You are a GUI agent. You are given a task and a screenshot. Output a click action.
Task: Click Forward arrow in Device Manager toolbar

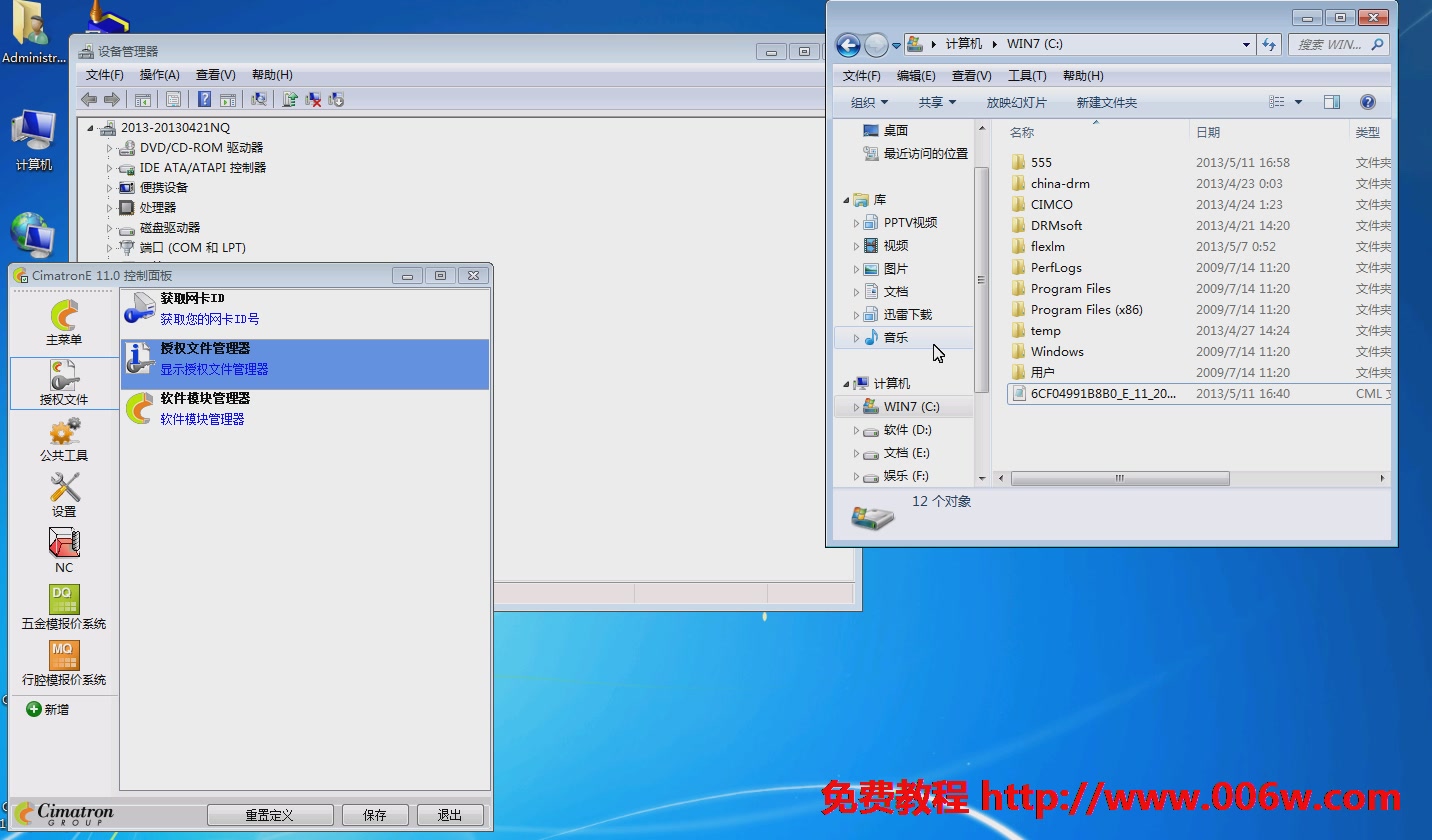pyautogui.click(x=112, y=99)
